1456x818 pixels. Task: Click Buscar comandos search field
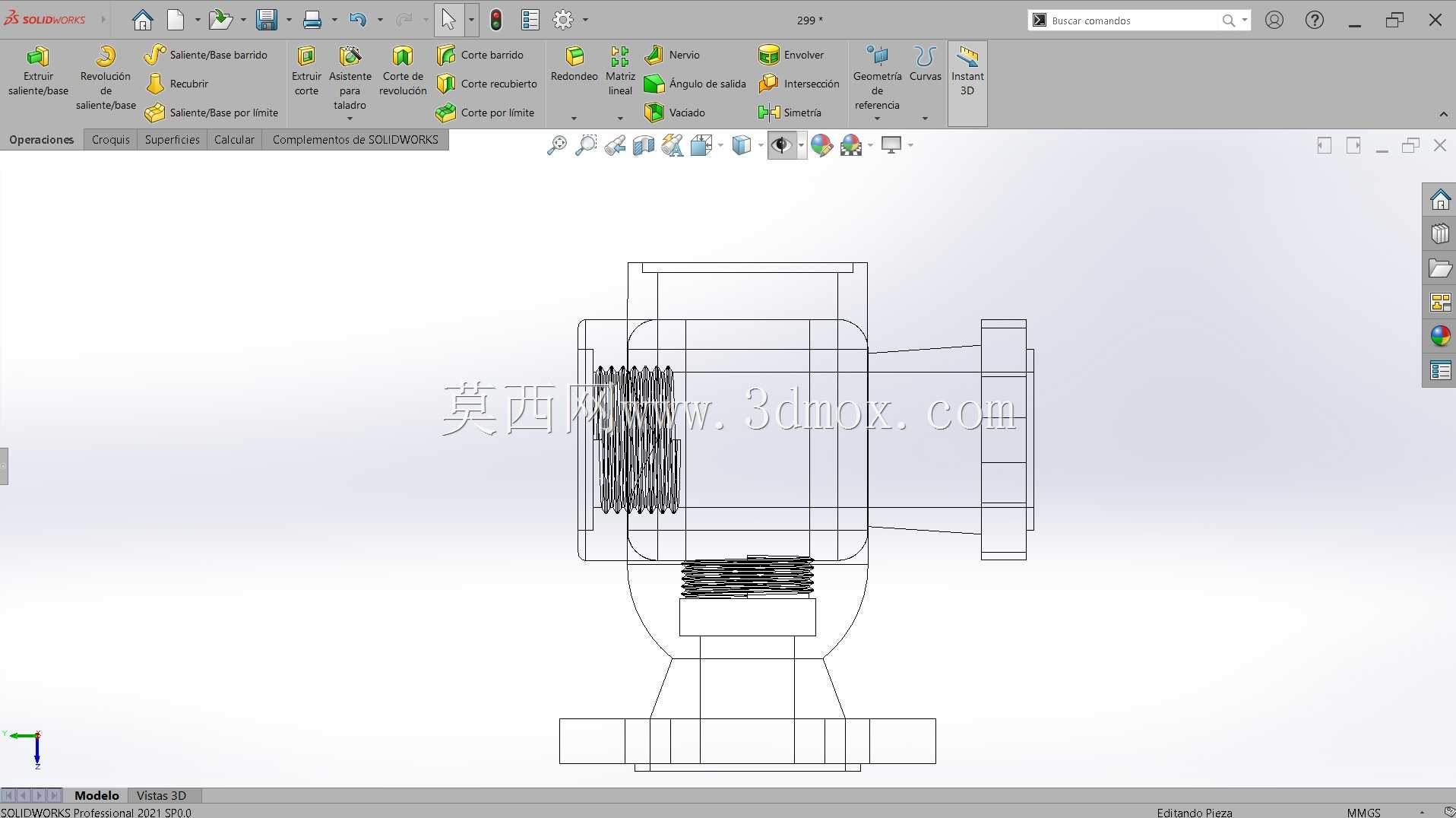pos(1138,21)
